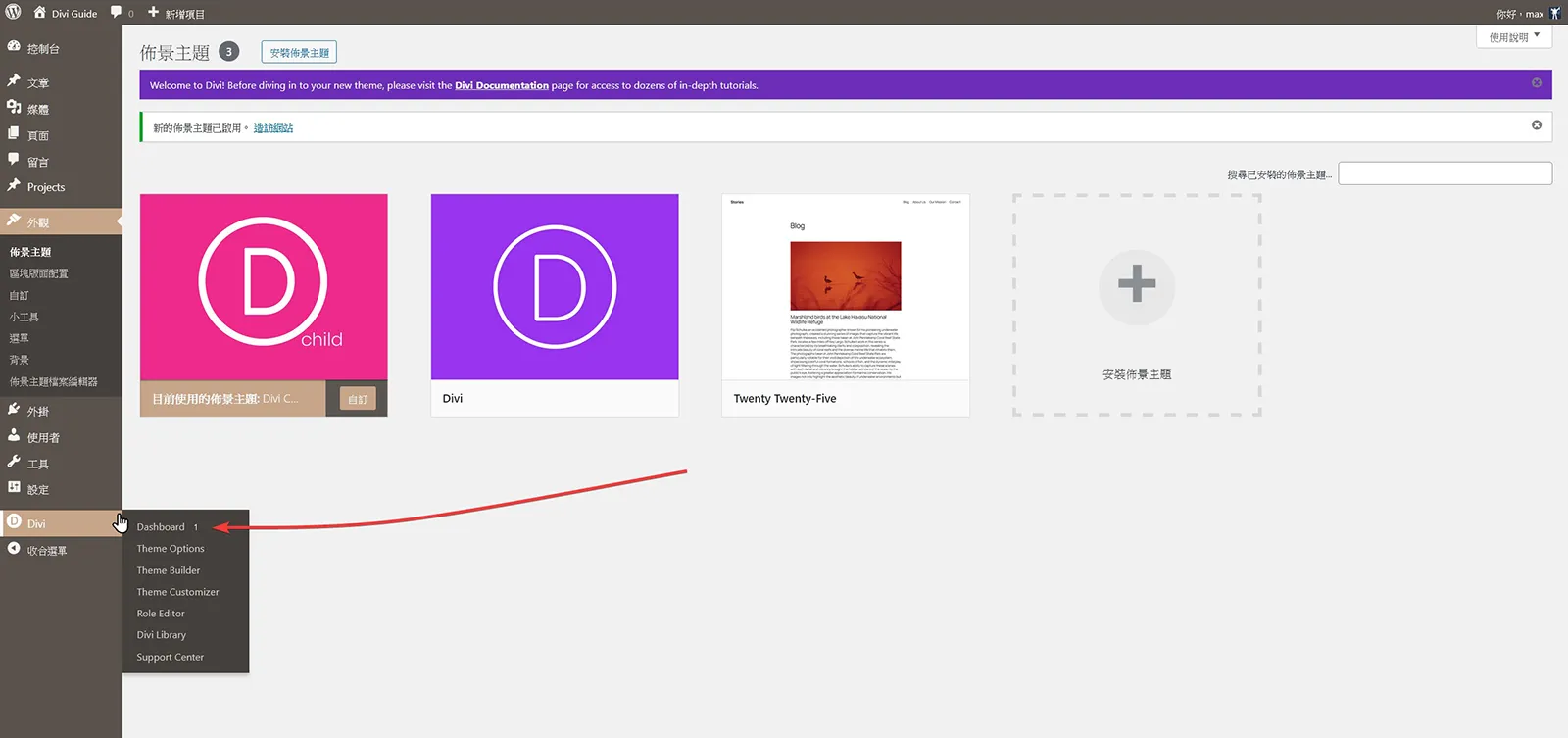
Task: Click the 留言 comments icon in sidebar
Action: (x=14, y=160)
